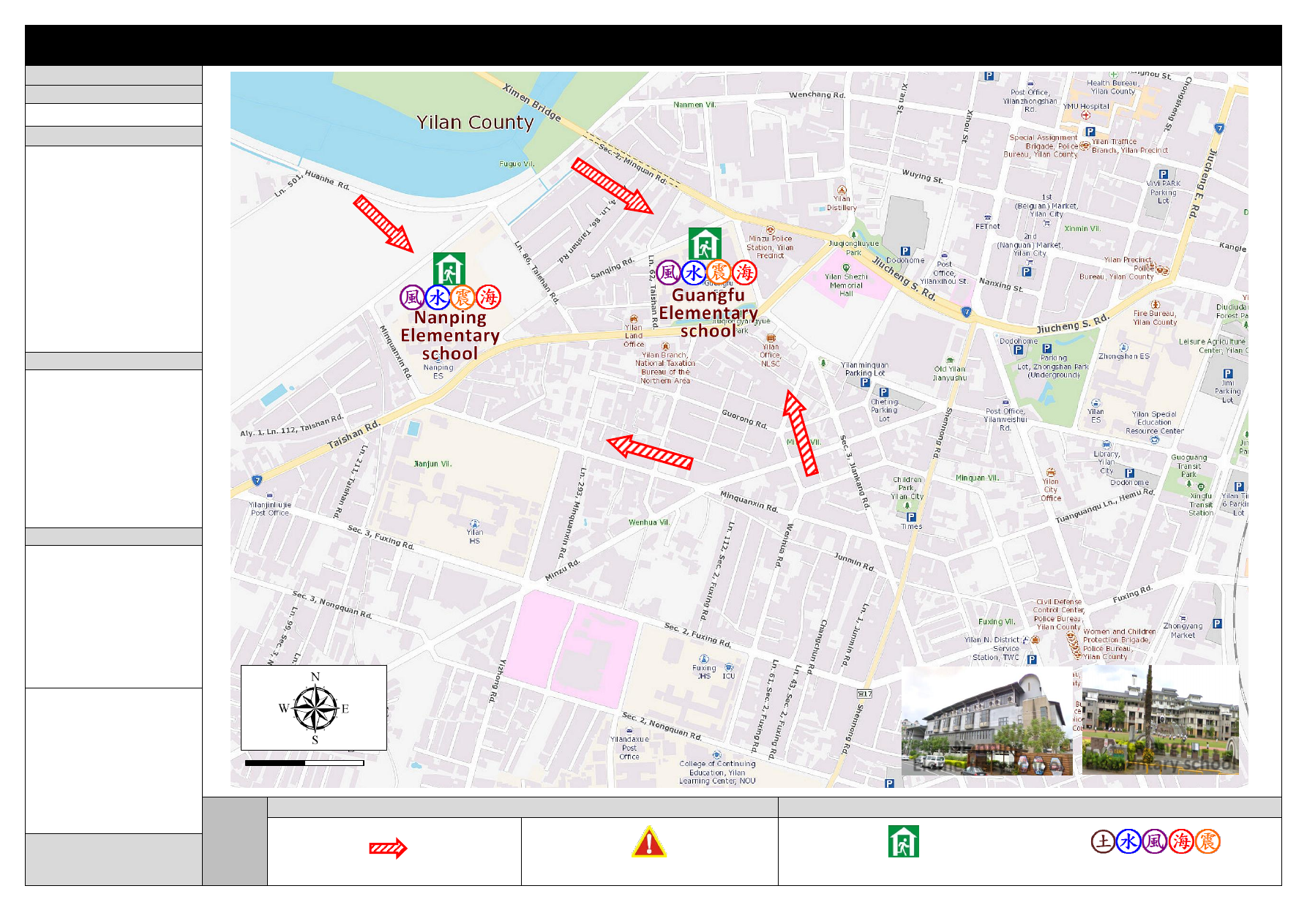Image resolution: width=1307 pixels, height=924 pixels.
Task: Click the route 7 shield near Yilanjinliujie Post Office
Action: coord(257,481)
